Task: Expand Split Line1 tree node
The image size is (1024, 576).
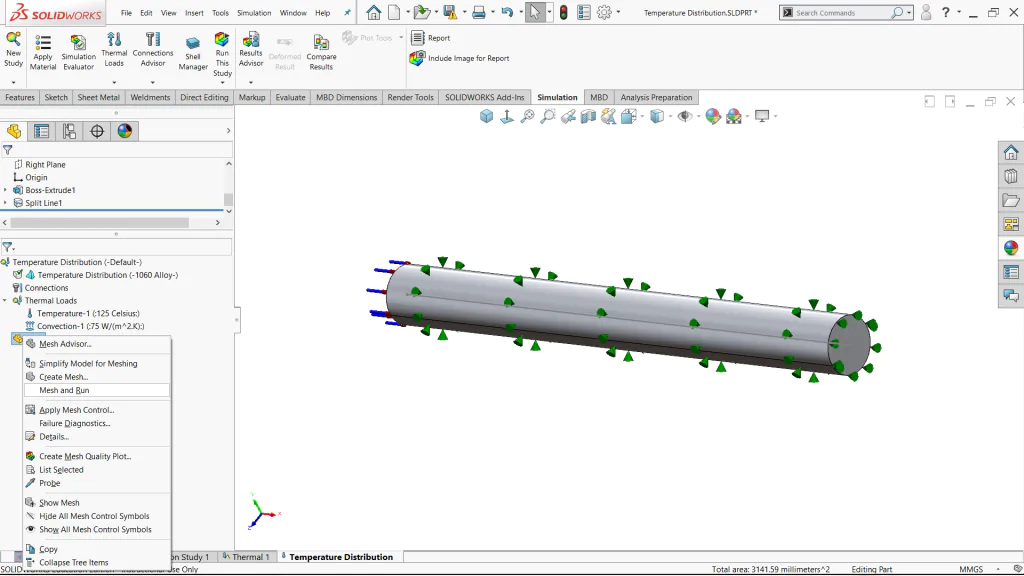Action: pos(5,203)
